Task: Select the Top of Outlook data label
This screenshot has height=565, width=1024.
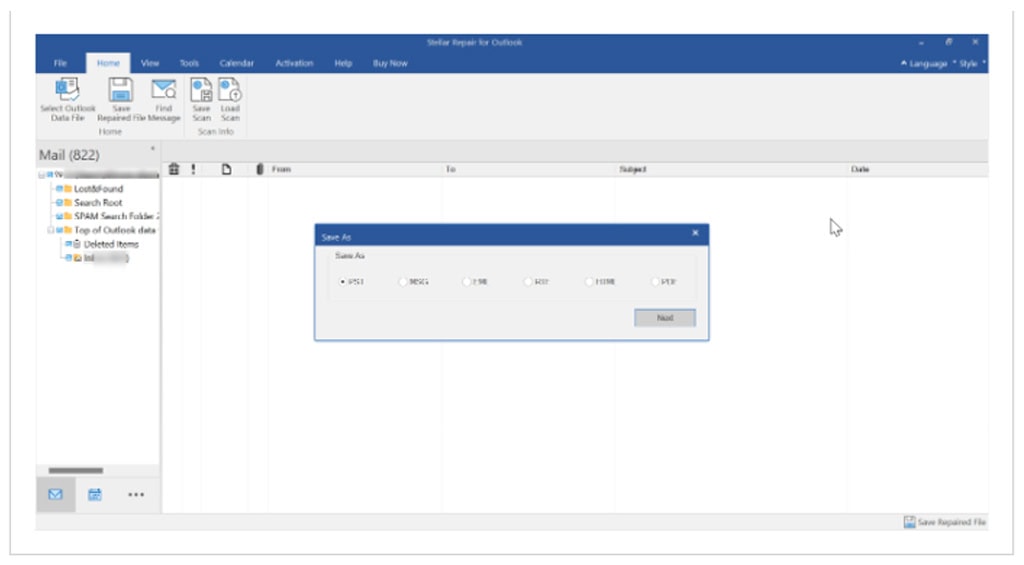Action: click(115, 230)
